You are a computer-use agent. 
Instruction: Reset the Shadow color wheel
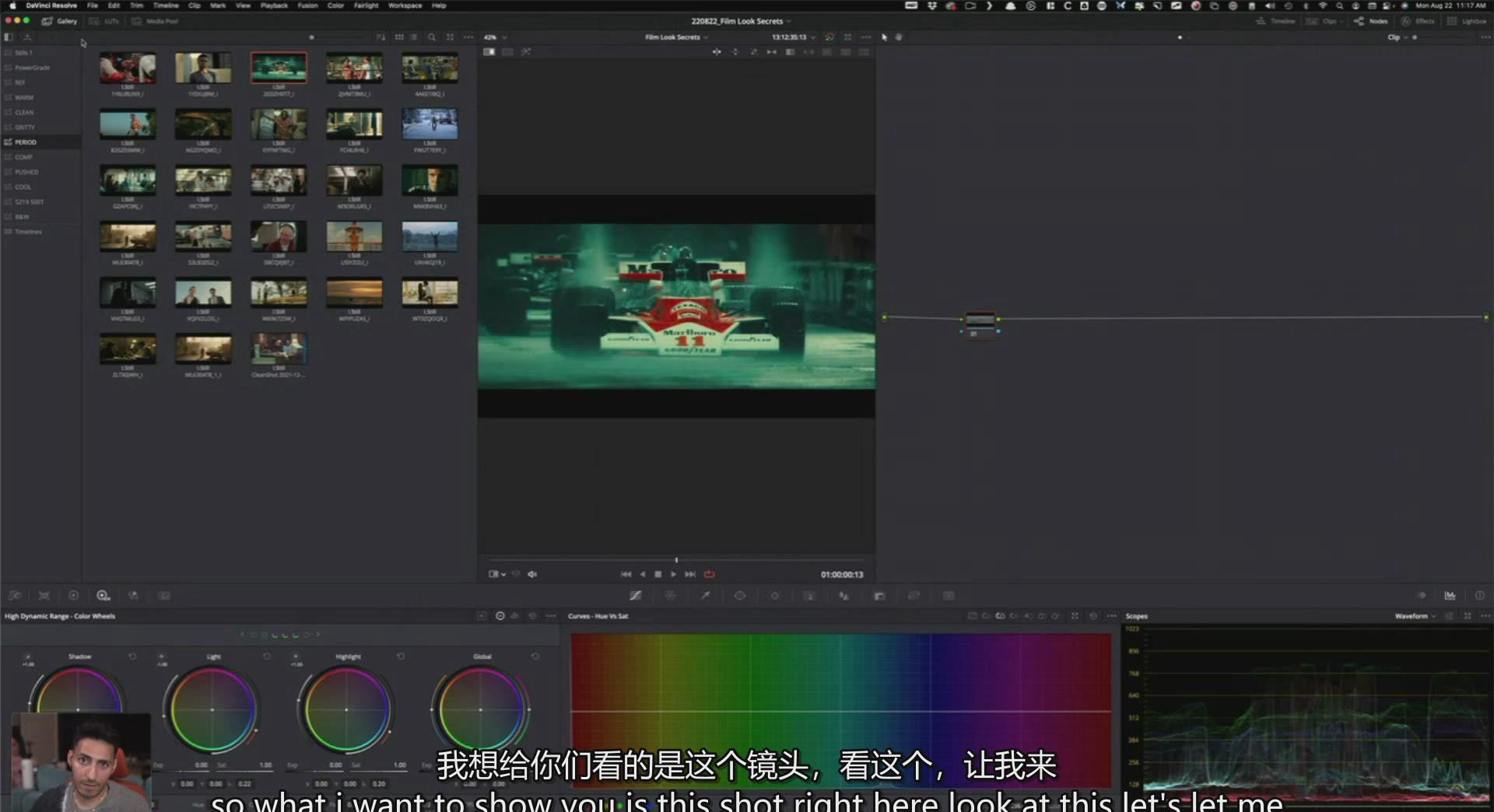pyautogui.click(x=132, y=656)
